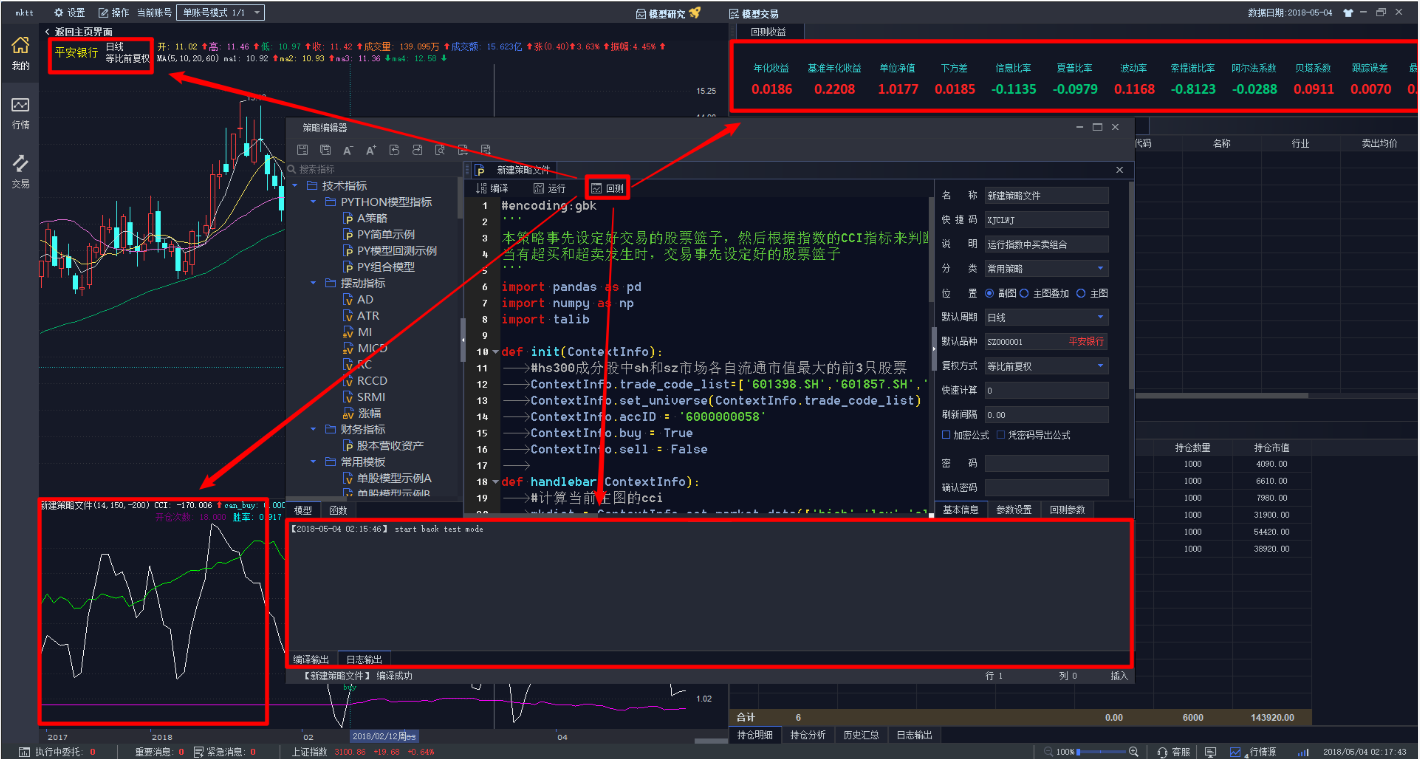Switch to the 日志输出 tab in editor

point(364,659)
